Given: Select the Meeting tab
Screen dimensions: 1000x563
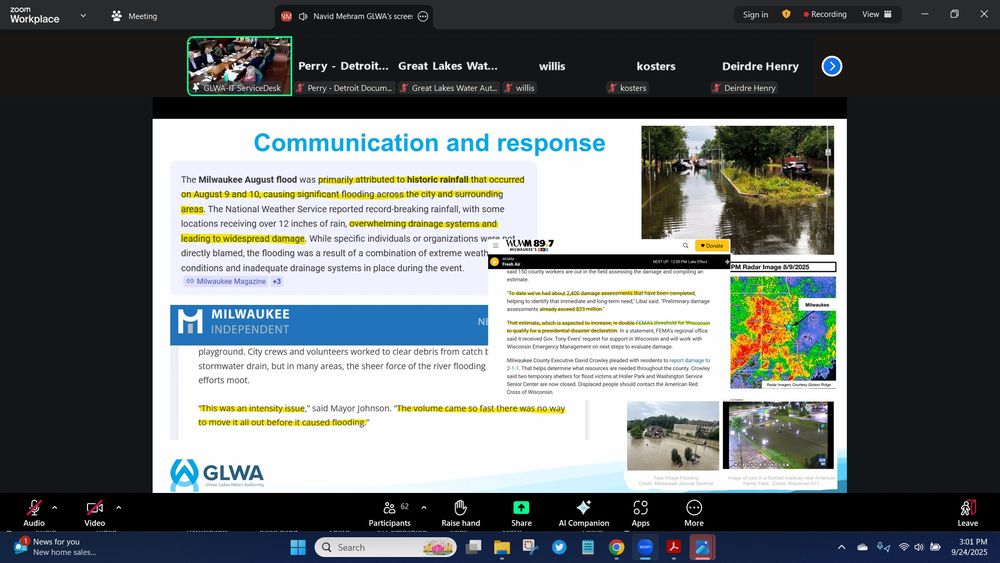Looking at the screenshot, I should tap(134, 16).
